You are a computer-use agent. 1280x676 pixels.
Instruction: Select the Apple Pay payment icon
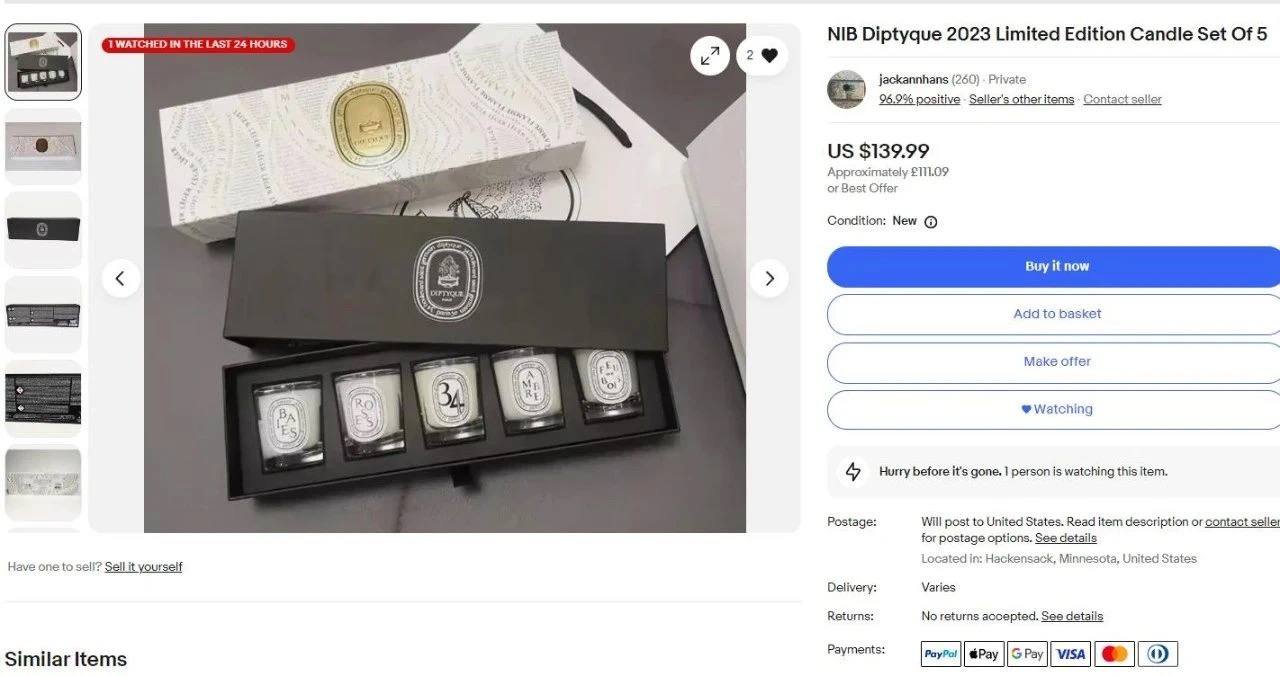pyautogui.click(x=984, y=654)
